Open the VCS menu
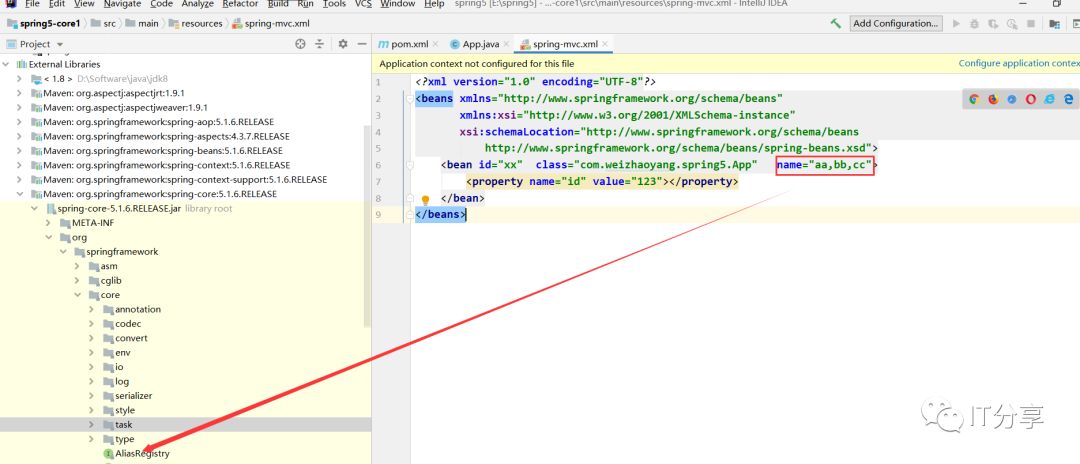 (363, 4)
